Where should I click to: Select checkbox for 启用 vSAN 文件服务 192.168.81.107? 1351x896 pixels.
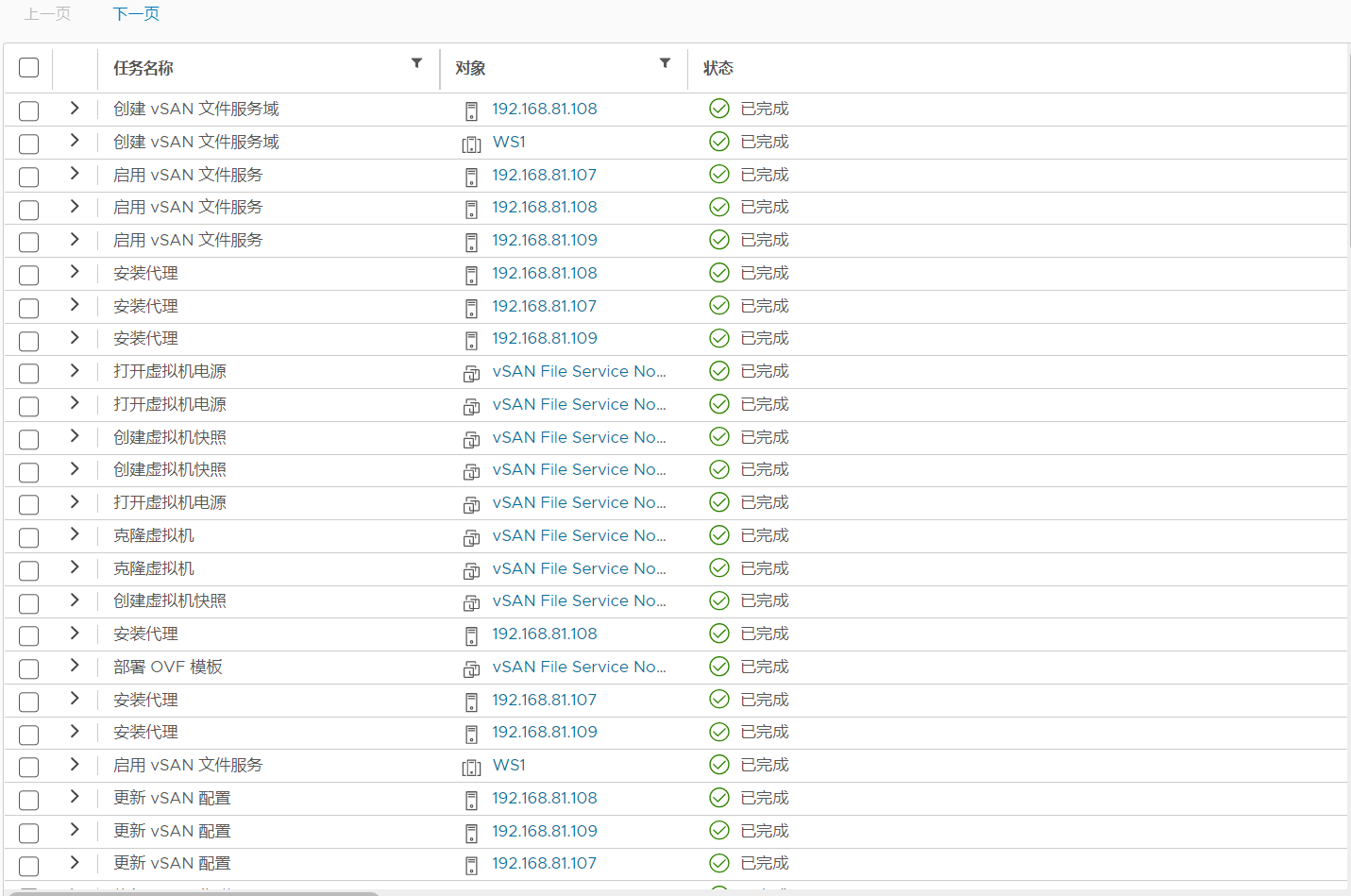29,177
